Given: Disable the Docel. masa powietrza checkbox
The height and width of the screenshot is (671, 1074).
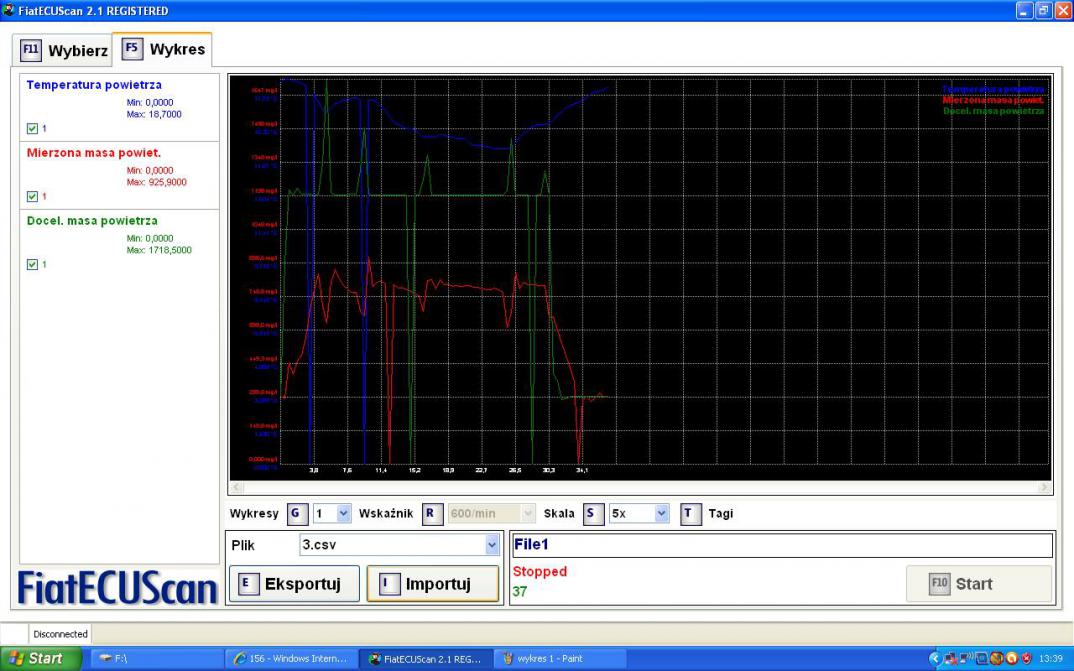Looking at the screenshot, I should pos(32,264).
